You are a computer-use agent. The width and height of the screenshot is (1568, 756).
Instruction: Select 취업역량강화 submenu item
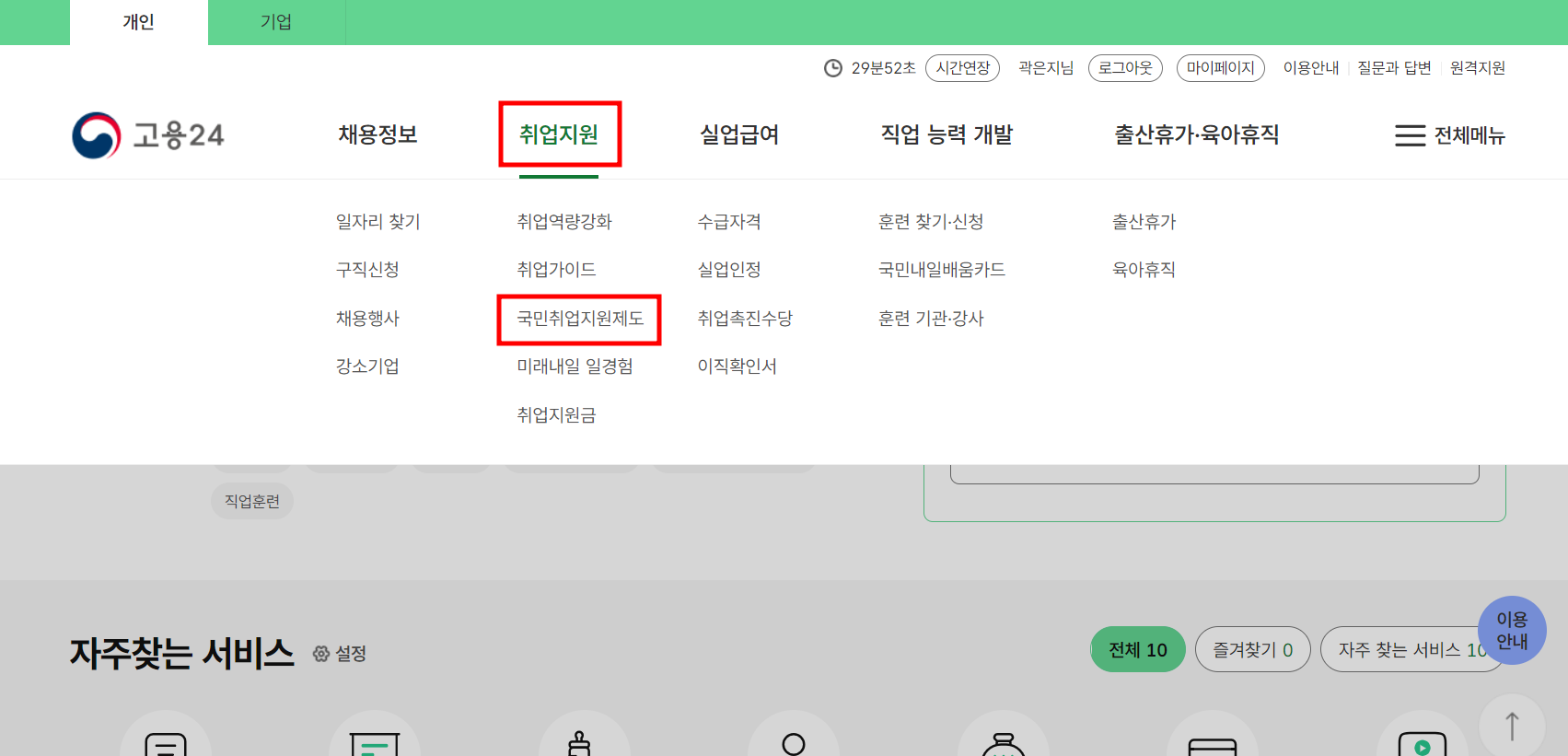[564, 222]
